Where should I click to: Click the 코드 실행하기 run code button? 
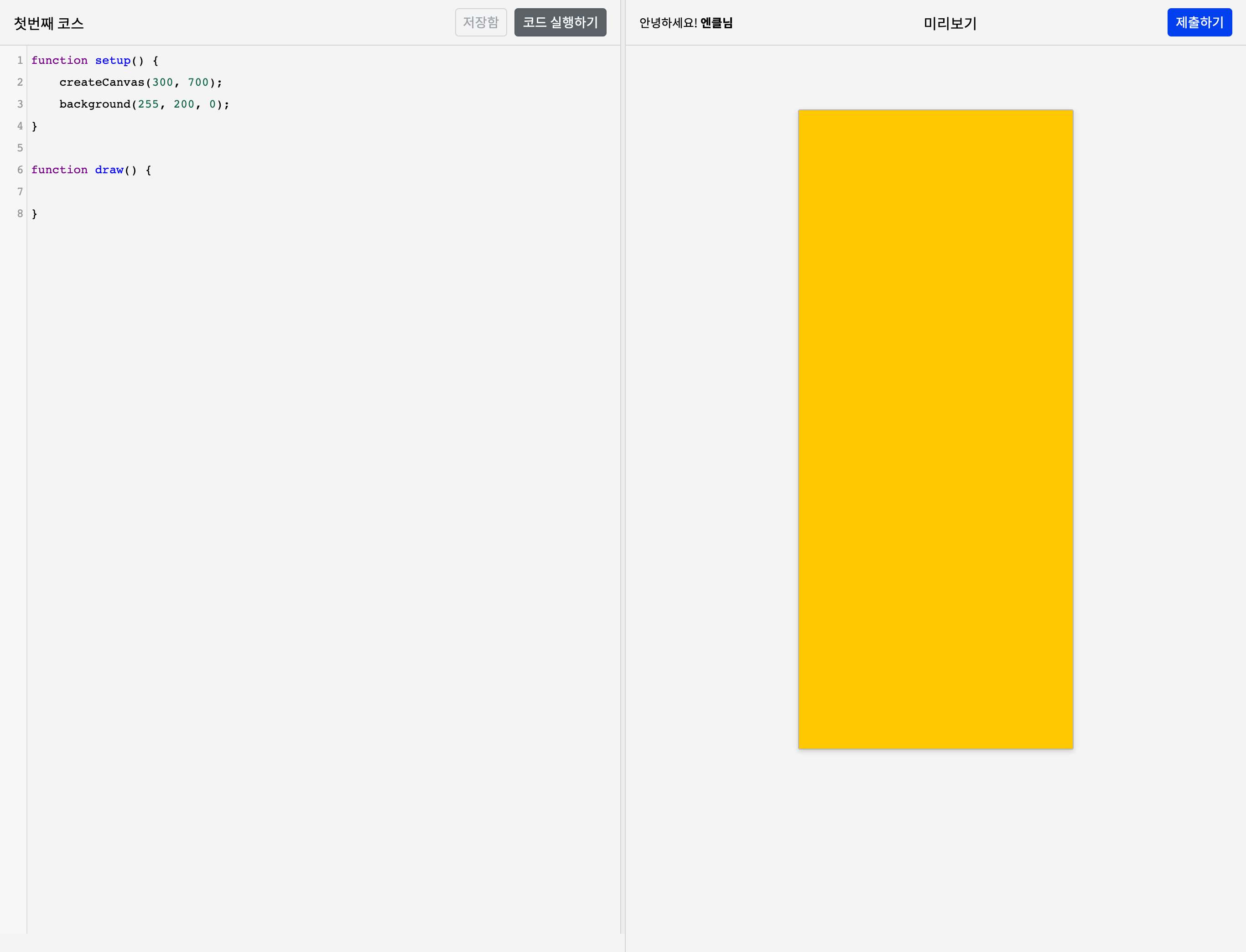[560, 23]
